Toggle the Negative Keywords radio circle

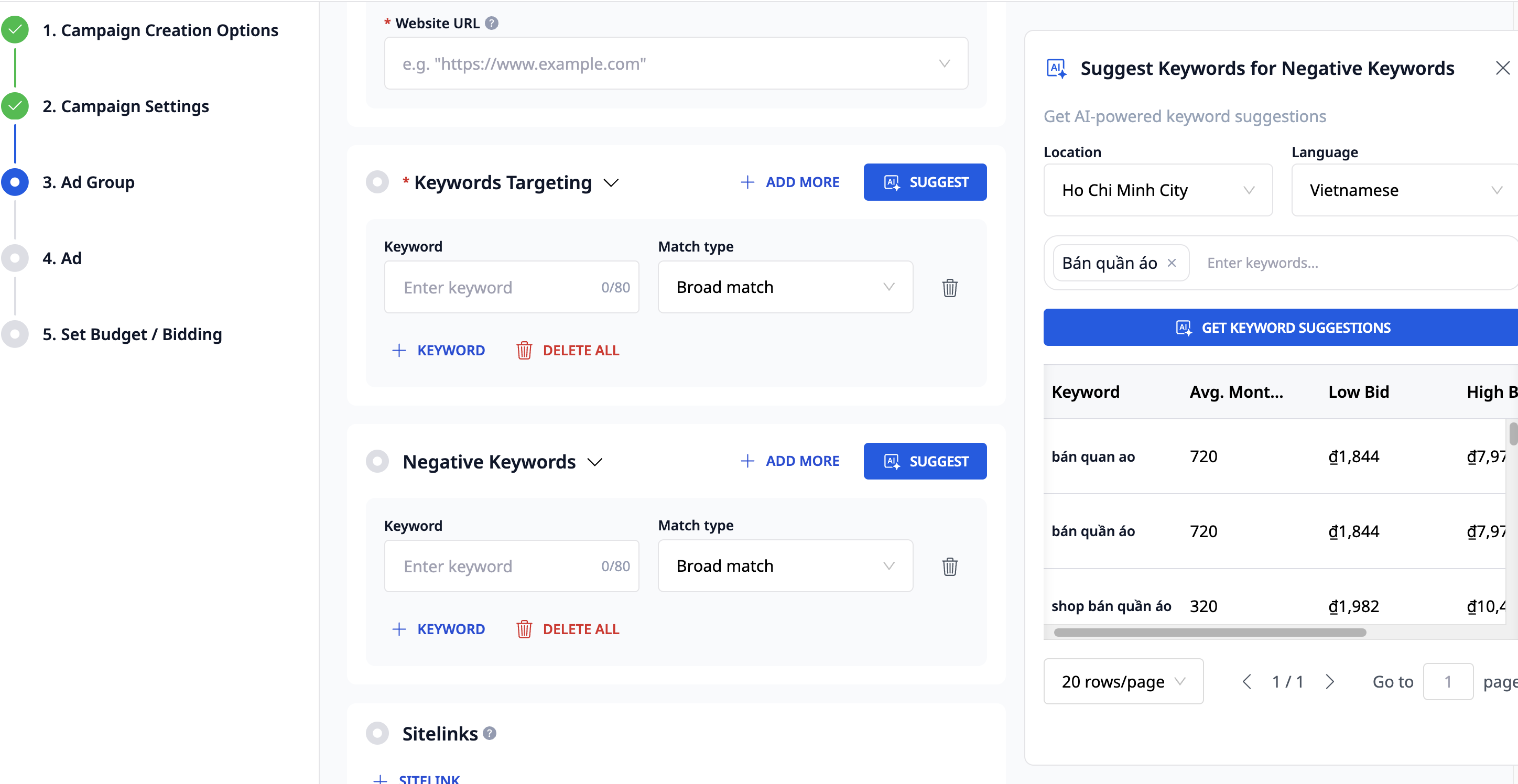point(377,461)
